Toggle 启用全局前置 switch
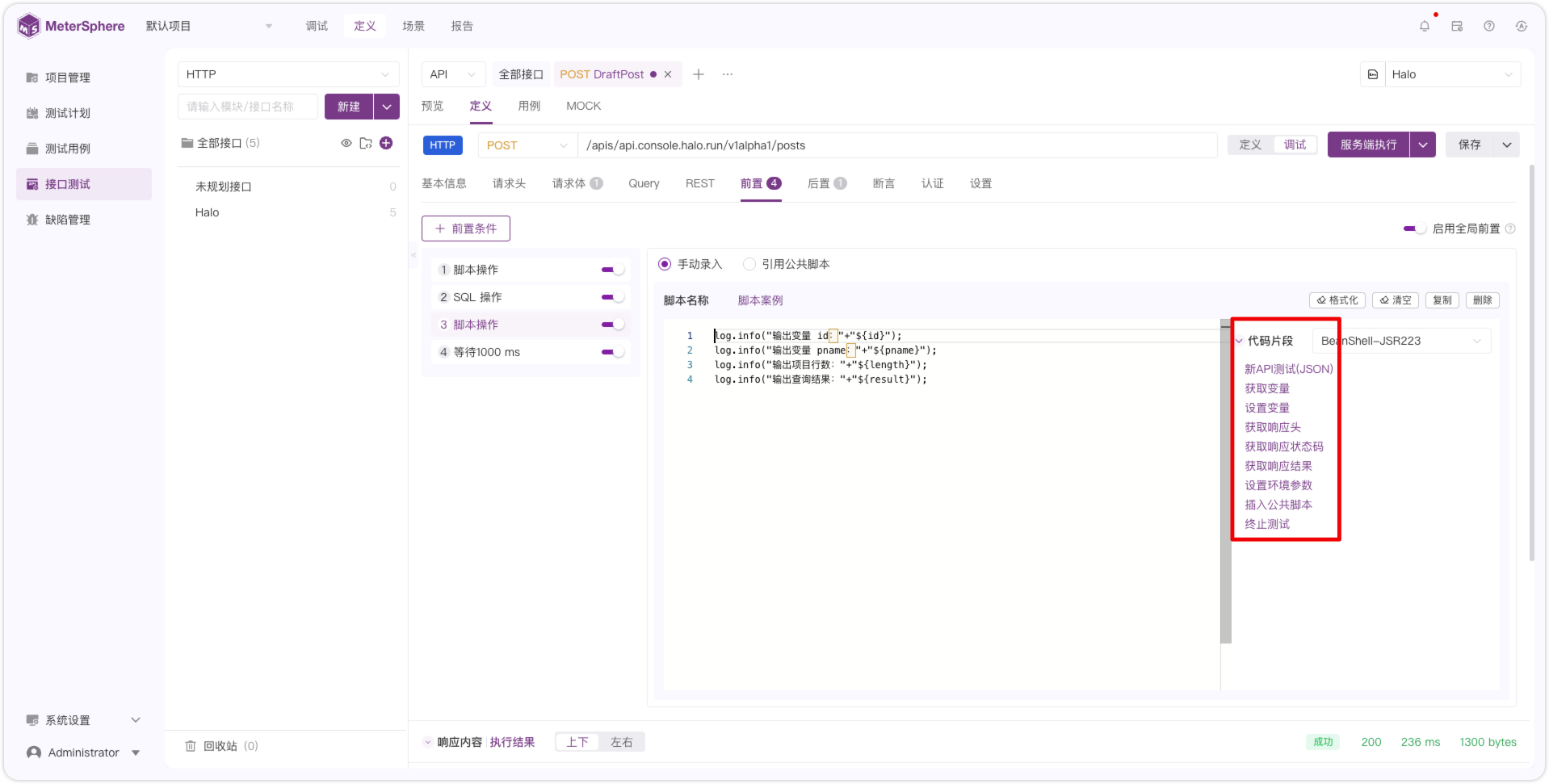 click(x=1415, y=228)
